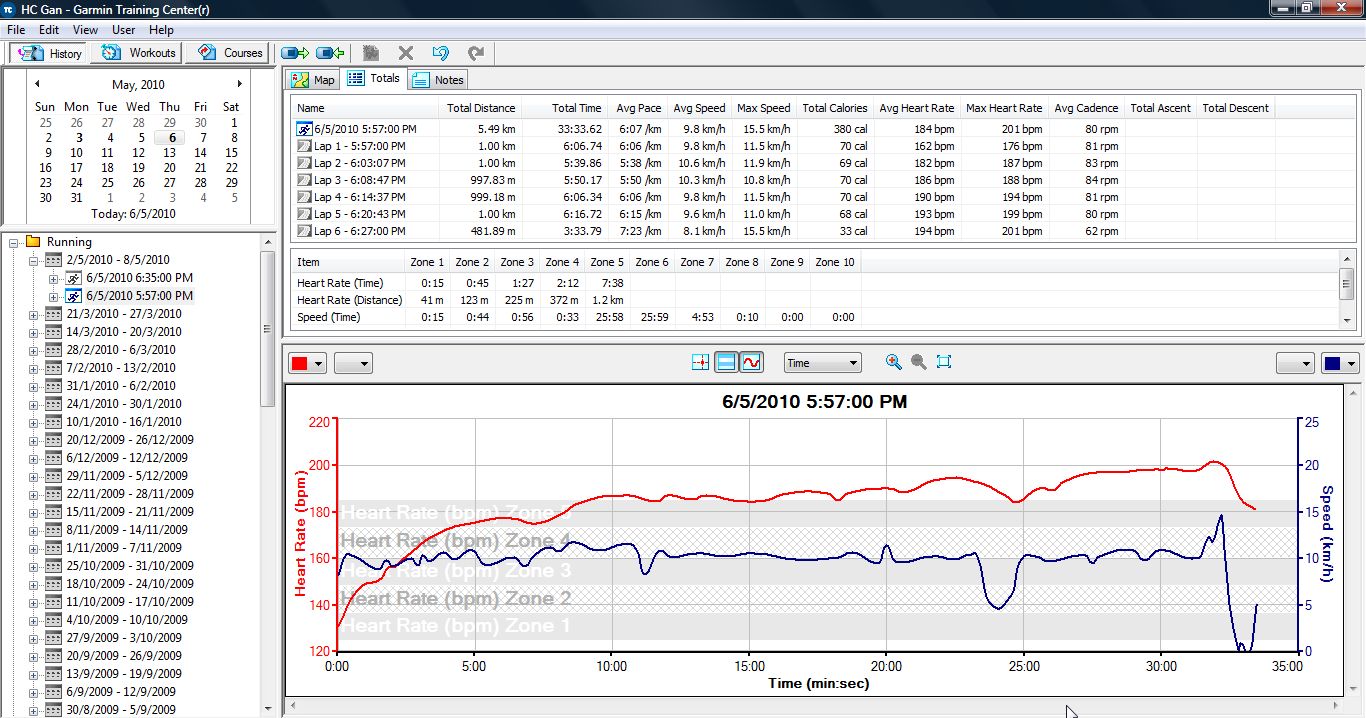Click the Receive from Device toolbar icon
The width and height of the screenshot is (1366, 718).
click(x=330, y=53)
